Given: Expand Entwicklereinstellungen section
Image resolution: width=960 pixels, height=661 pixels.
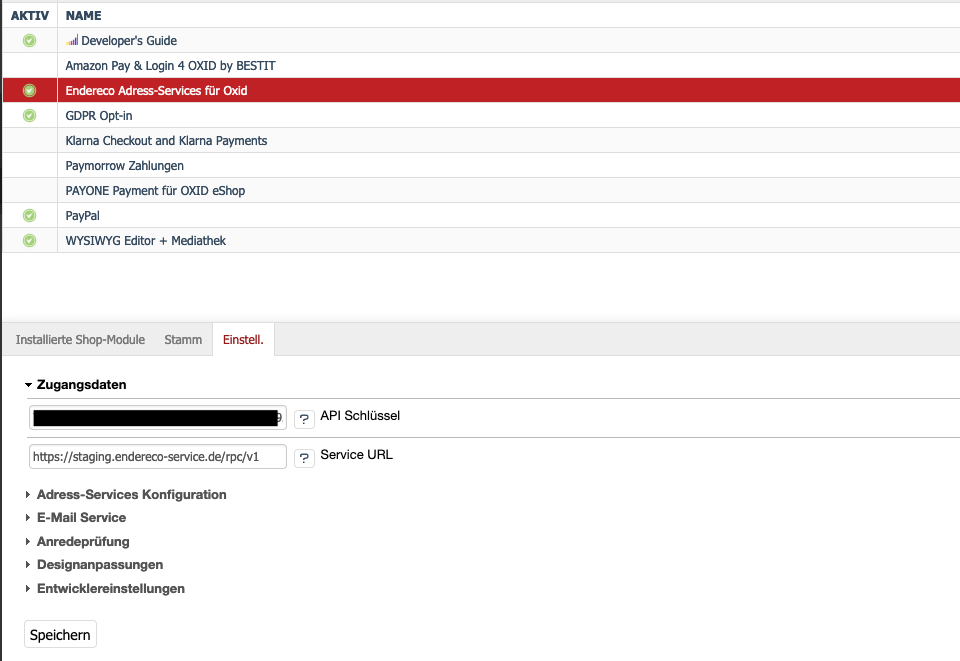Looking at the screenshot, I should click(x=105, y=589).
